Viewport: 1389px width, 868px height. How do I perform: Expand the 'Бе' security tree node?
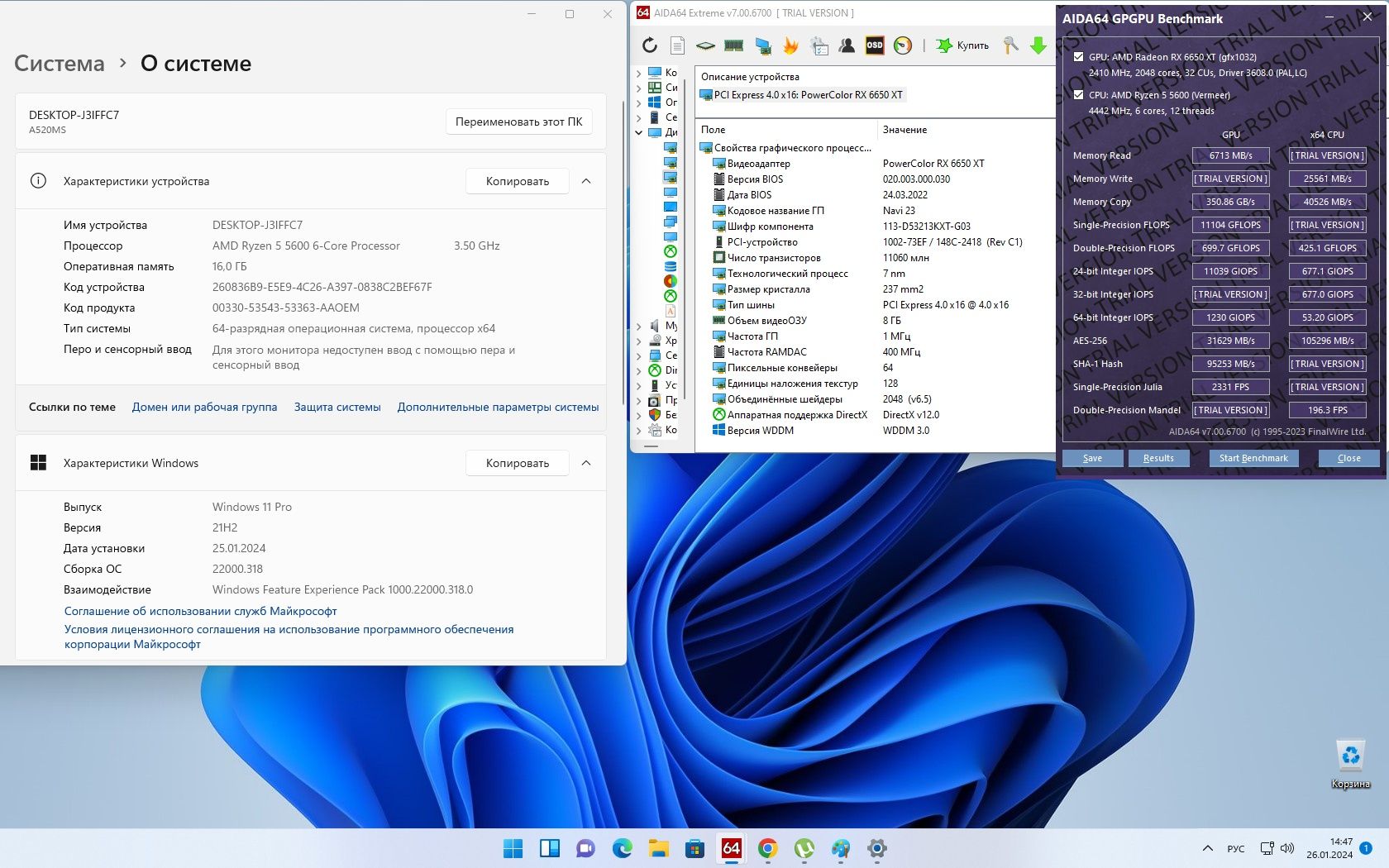638,415
